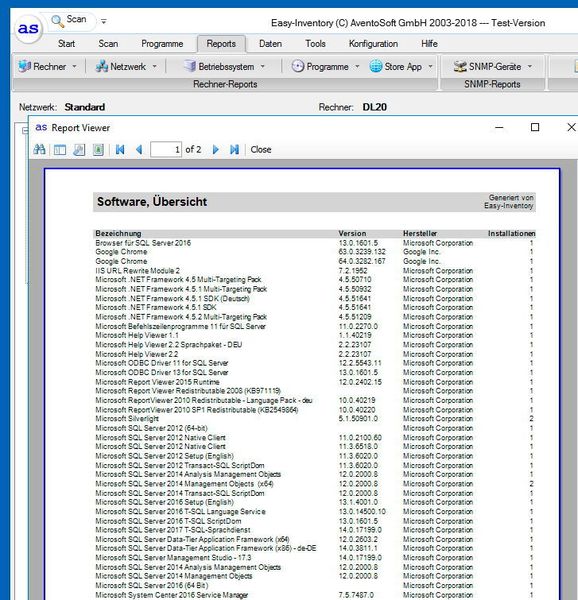
Task: Click 'Microsoft ODBC Driver 13 for SQL Server'
Action: click(x=161, y=372)
